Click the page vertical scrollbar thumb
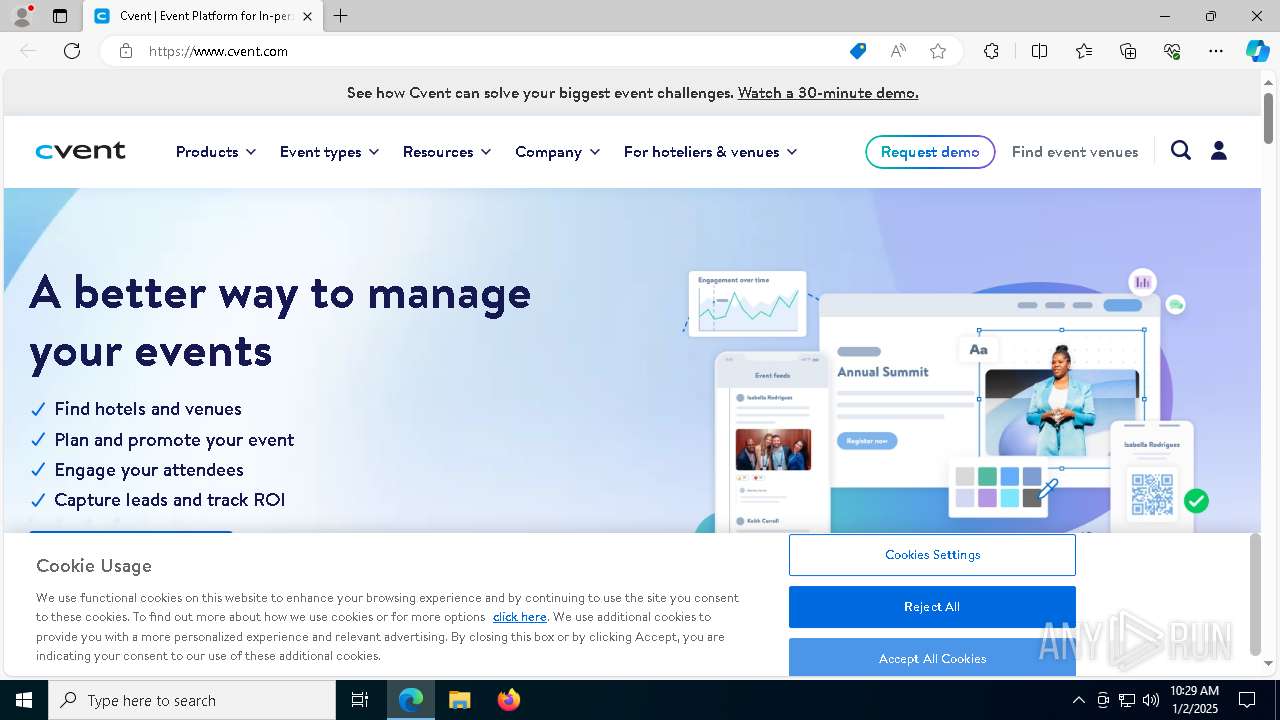1280x720 pixels. (x=1268, y=118)
